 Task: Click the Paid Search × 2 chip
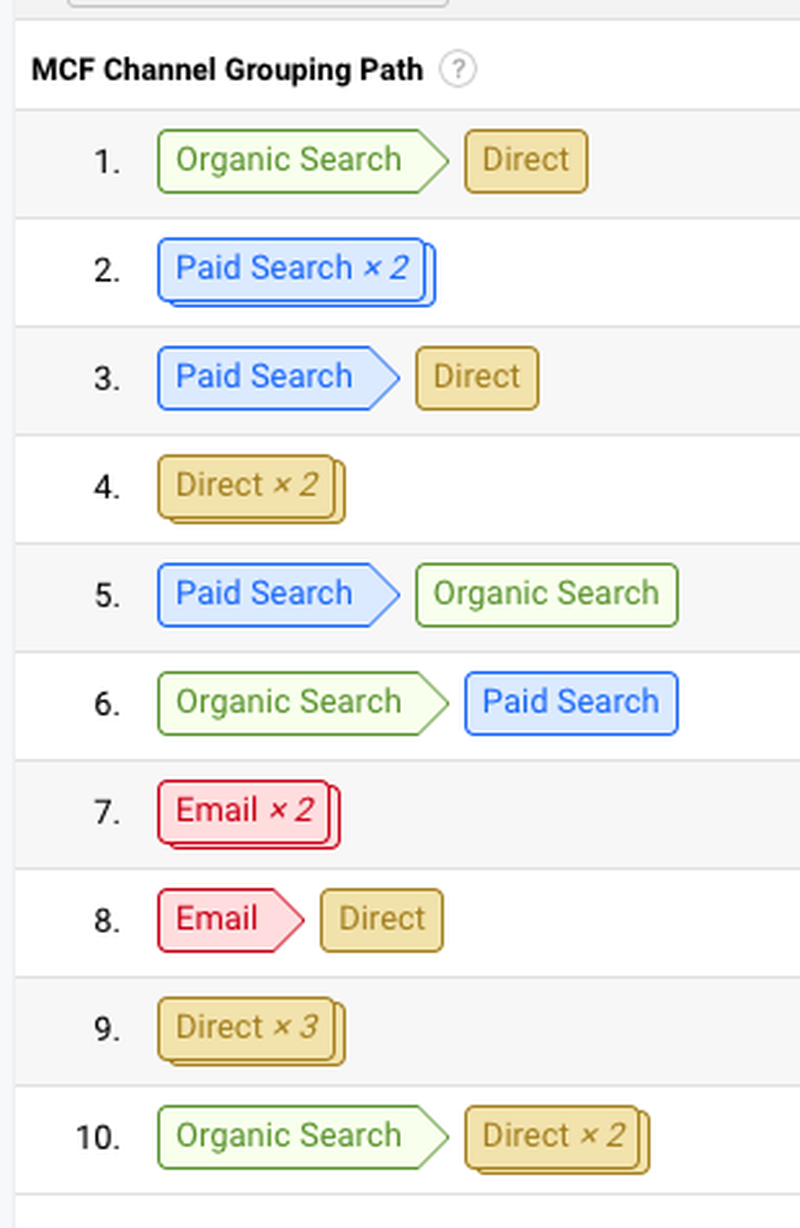(x=293, y=269)
